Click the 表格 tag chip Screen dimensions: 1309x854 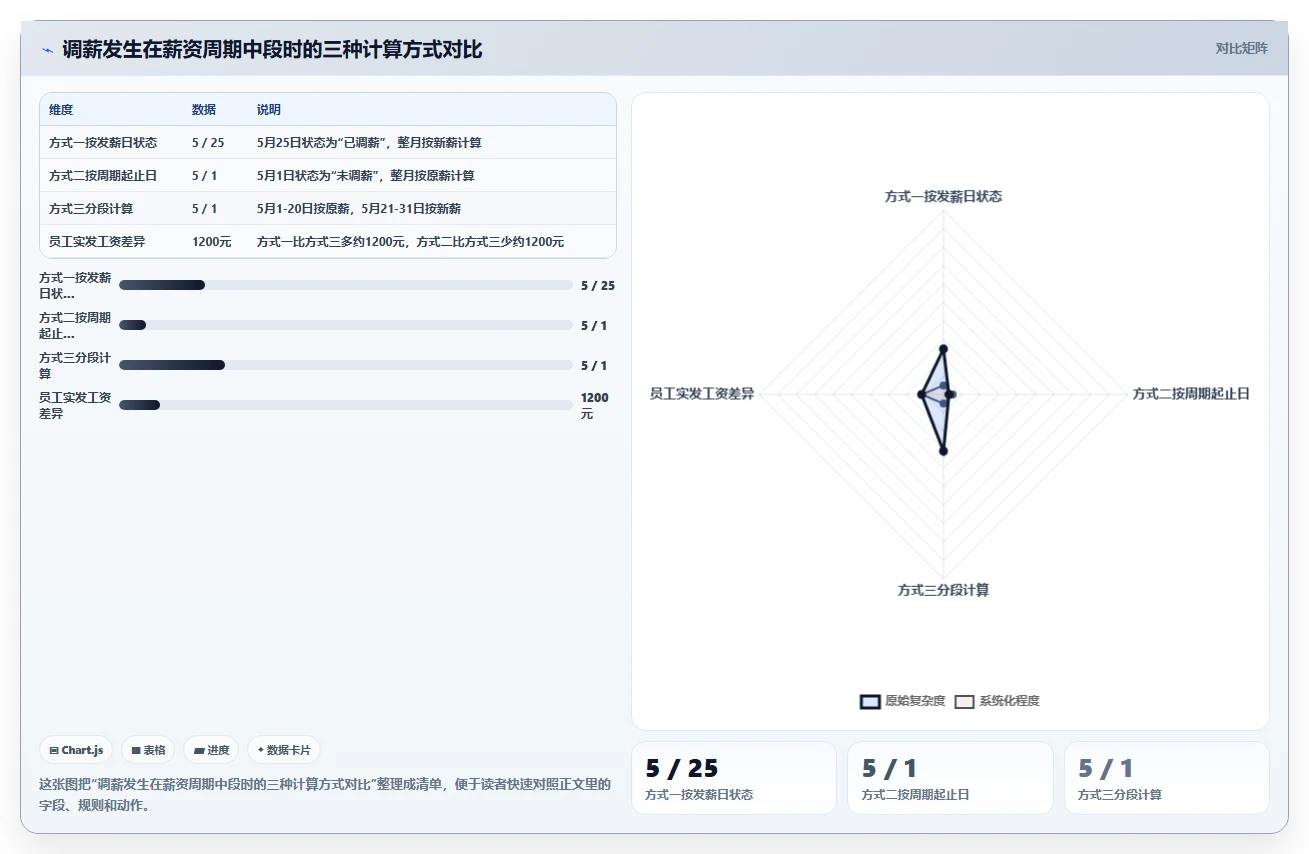coord(148,750)
